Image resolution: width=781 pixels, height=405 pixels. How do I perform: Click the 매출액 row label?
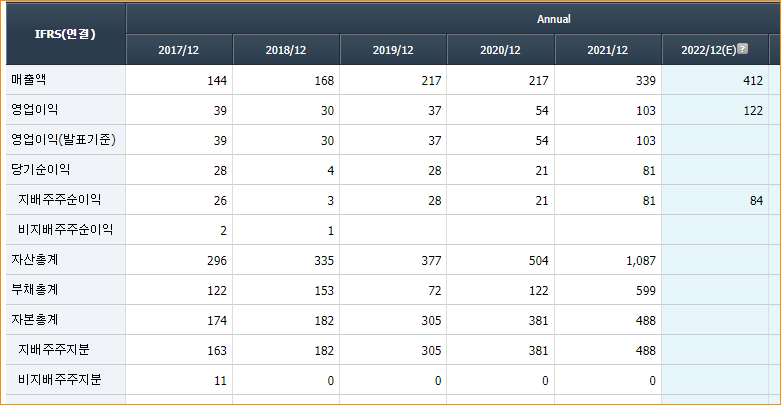pyautogui.click(x=29, y=80)
